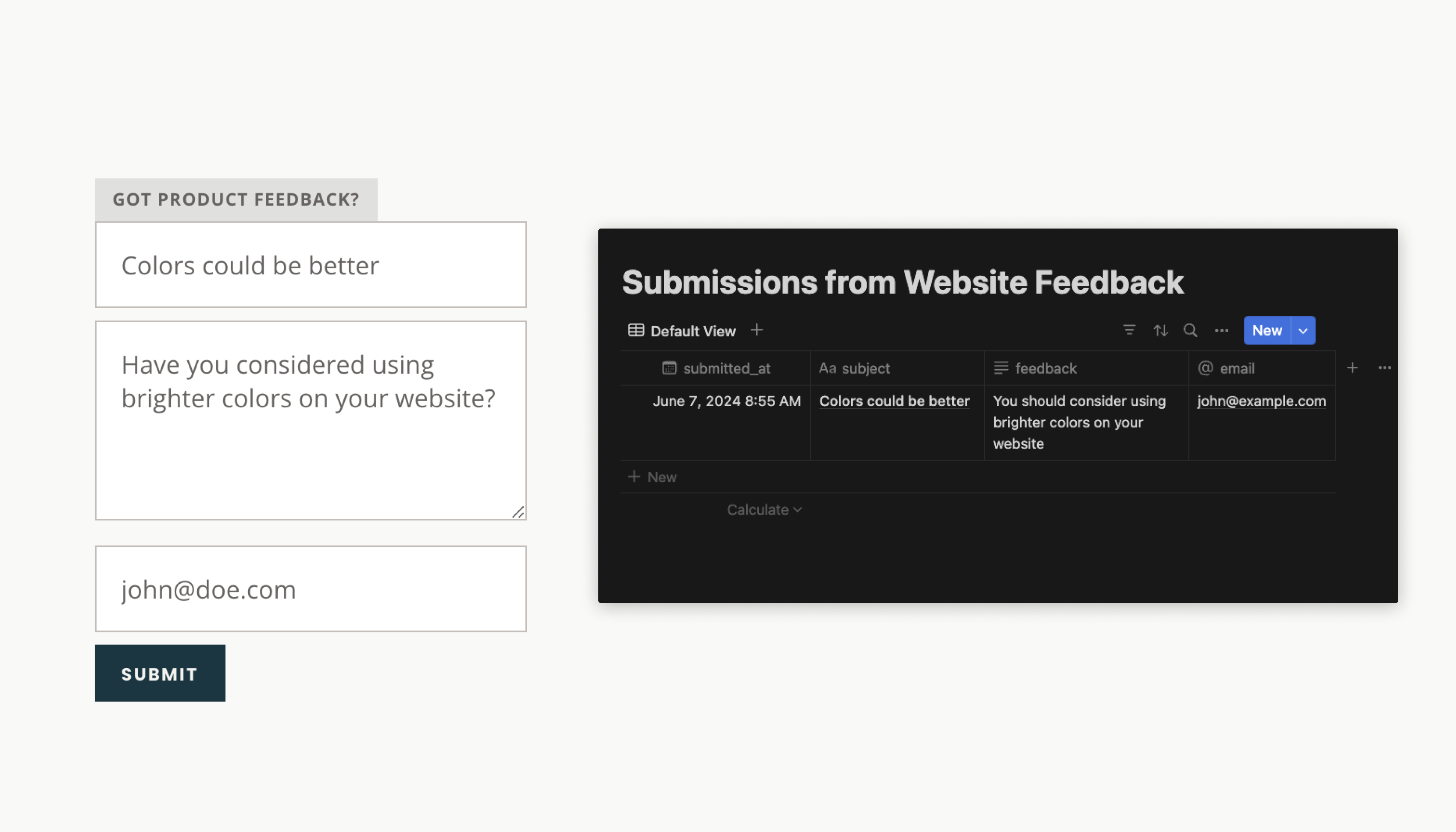1456x832 pixels.
Task: Open column options ellipsis beside email header
Action: (x=1384, y=368)
